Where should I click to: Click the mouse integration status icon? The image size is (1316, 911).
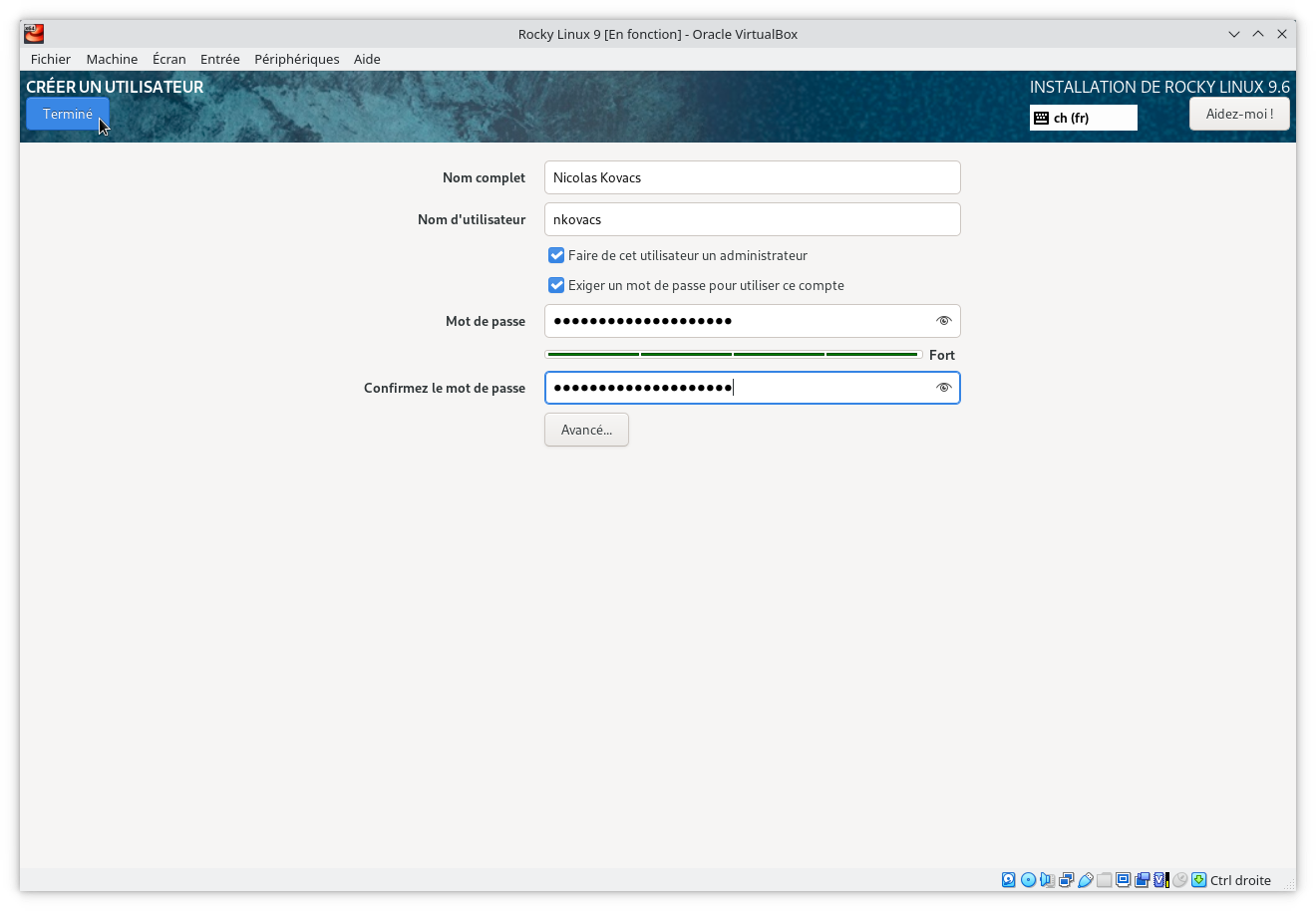tap(1179, 880)
